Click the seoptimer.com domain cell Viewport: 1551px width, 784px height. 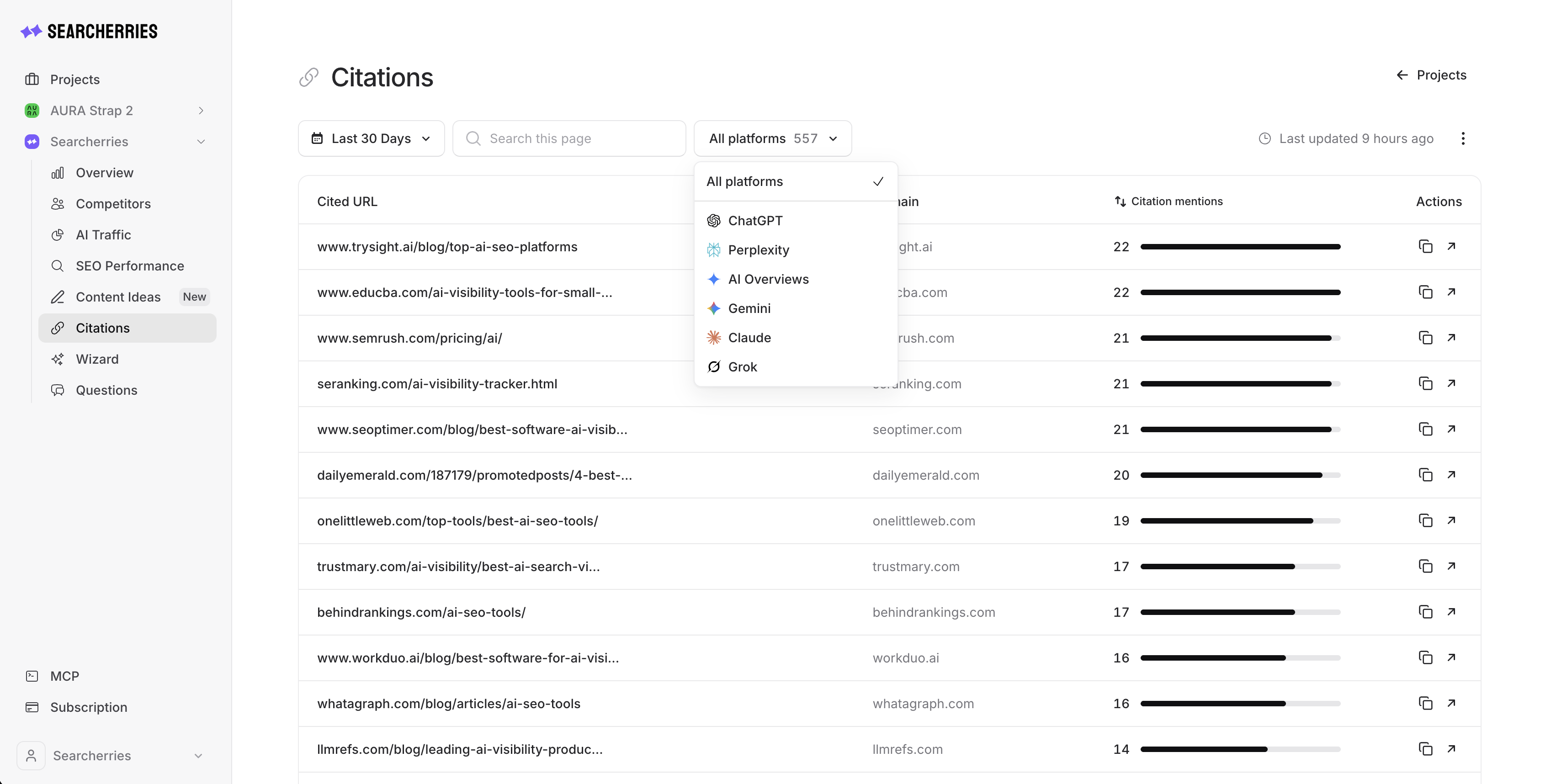coord(917,430)
